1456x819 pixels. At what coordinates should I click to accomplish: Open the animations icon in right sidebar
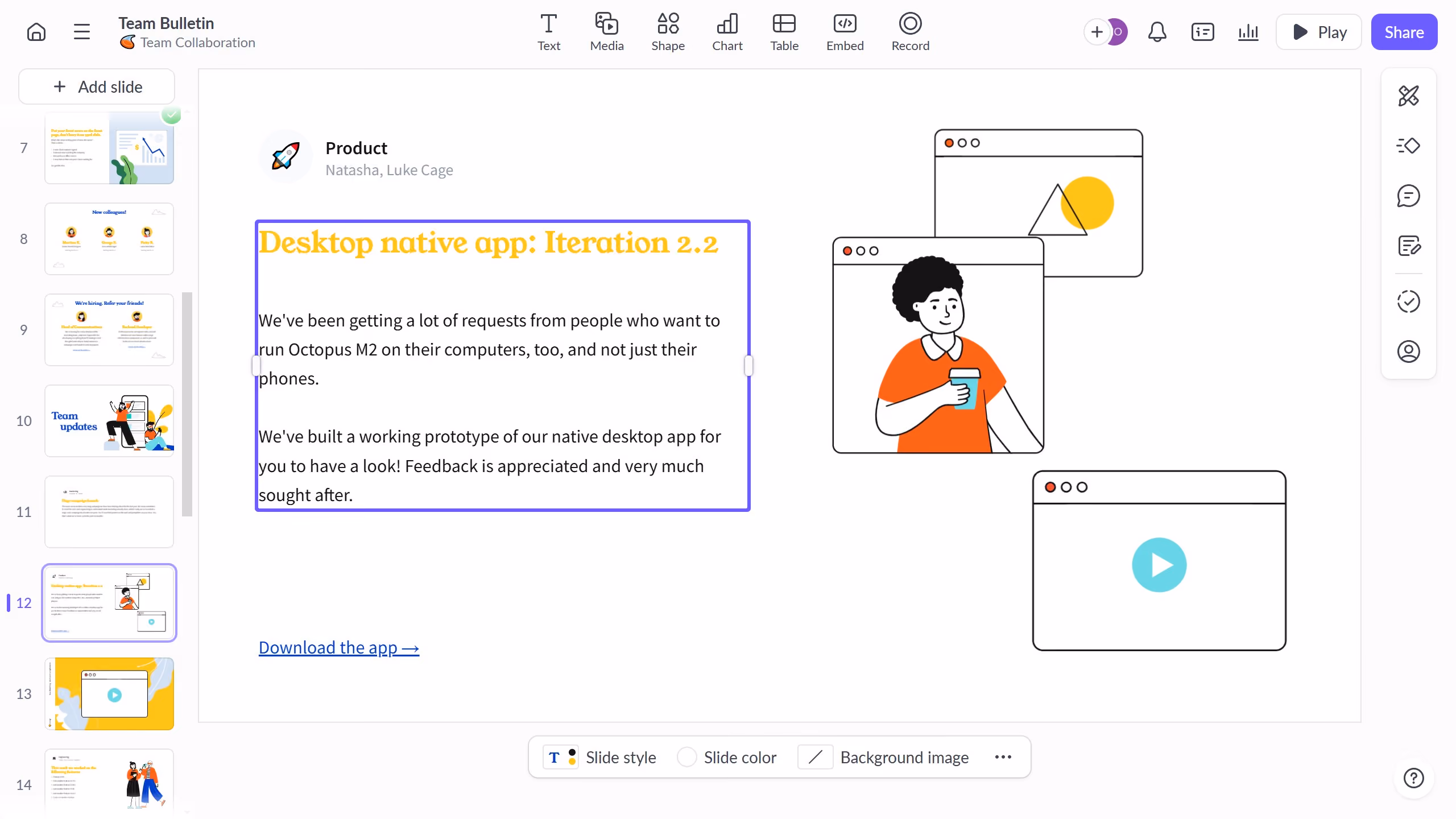1409,146
